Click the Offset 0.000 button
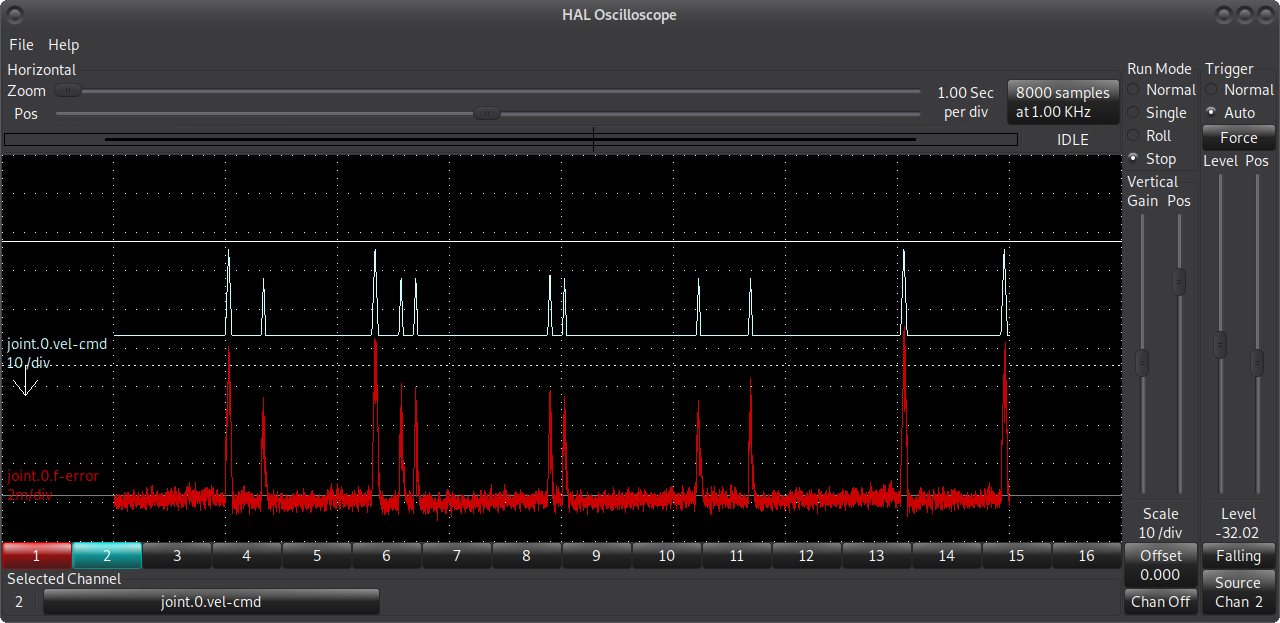This screenshot has height=623, width=1280. coord(1161,565)
